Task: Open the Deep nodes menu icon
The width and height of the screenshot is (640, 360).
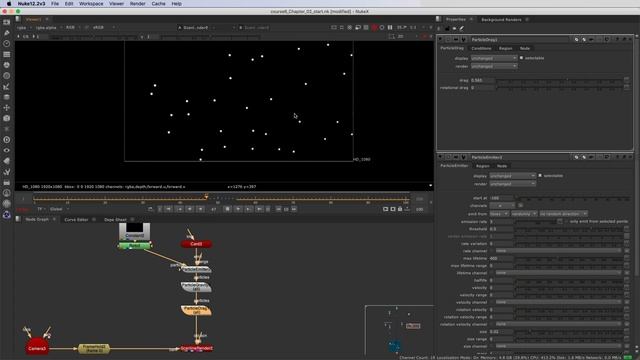Action: point(7,140)
